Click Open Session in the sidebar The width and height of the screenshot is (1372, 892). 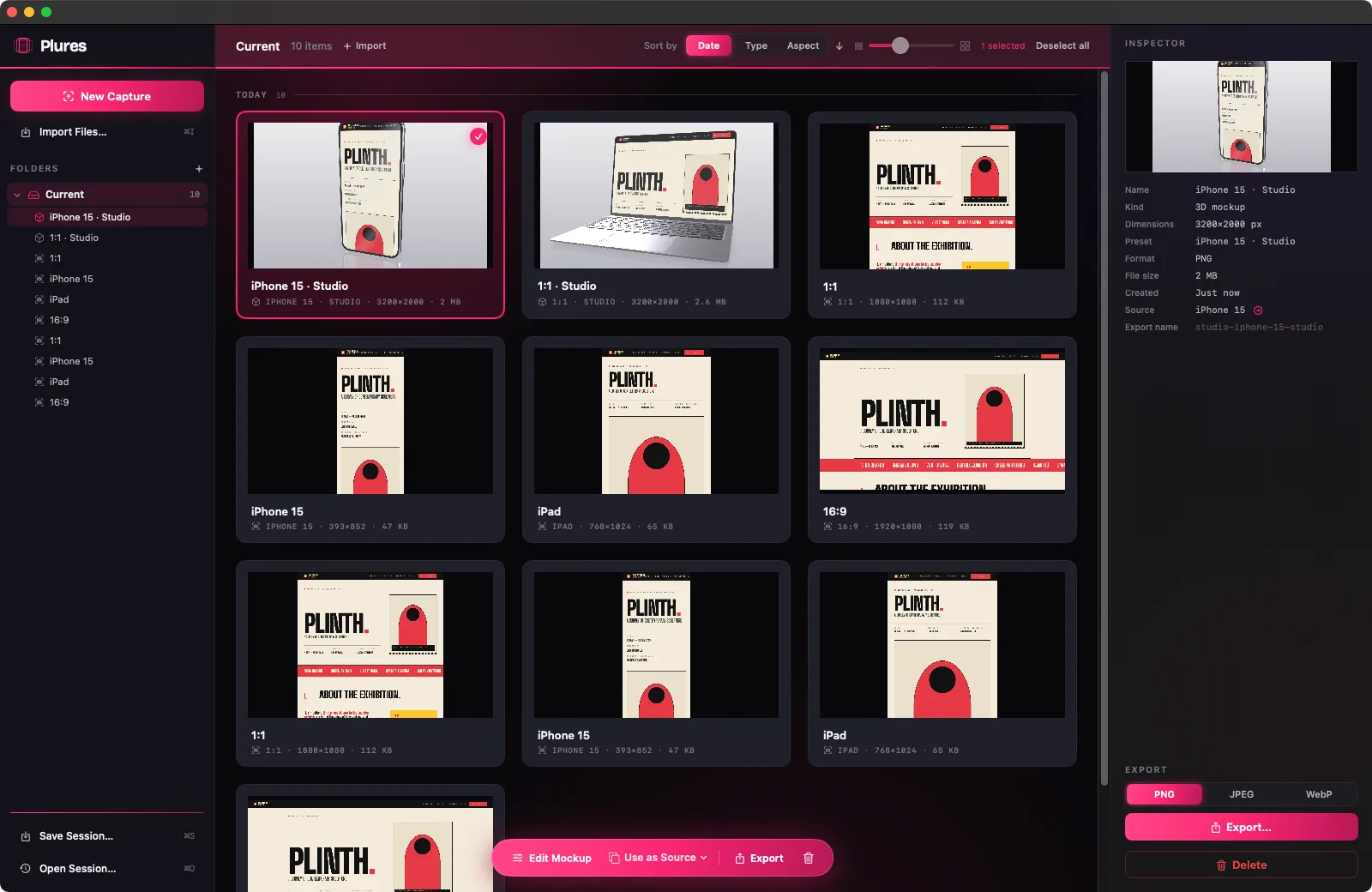pos(107,869)
